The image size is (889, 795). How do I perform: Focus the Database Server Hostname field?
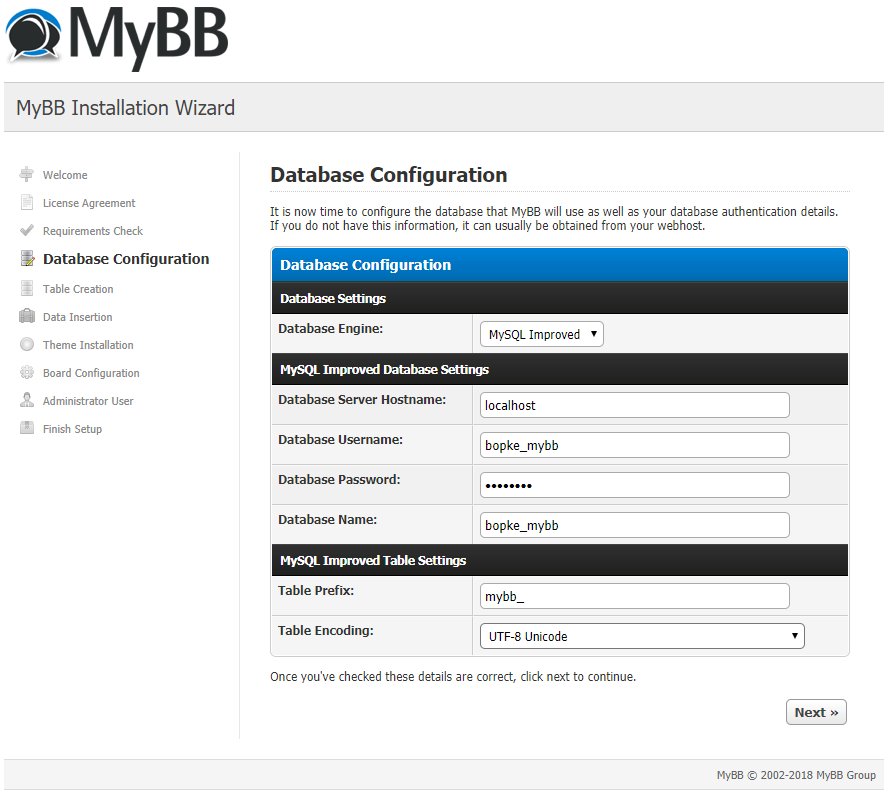[634, 405]
